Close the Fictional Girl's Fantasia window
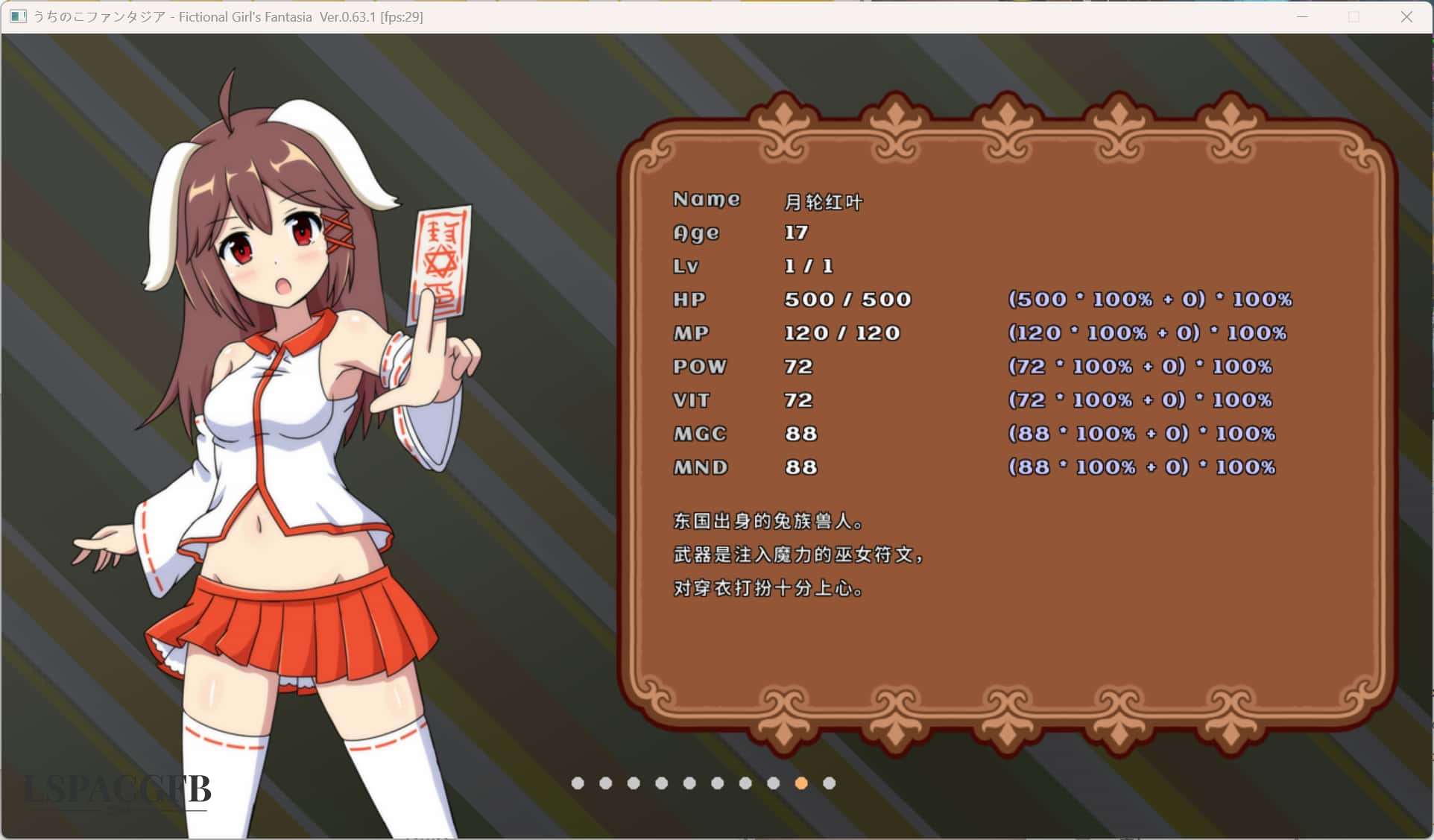1434x840 pixels. [1406, 16]
